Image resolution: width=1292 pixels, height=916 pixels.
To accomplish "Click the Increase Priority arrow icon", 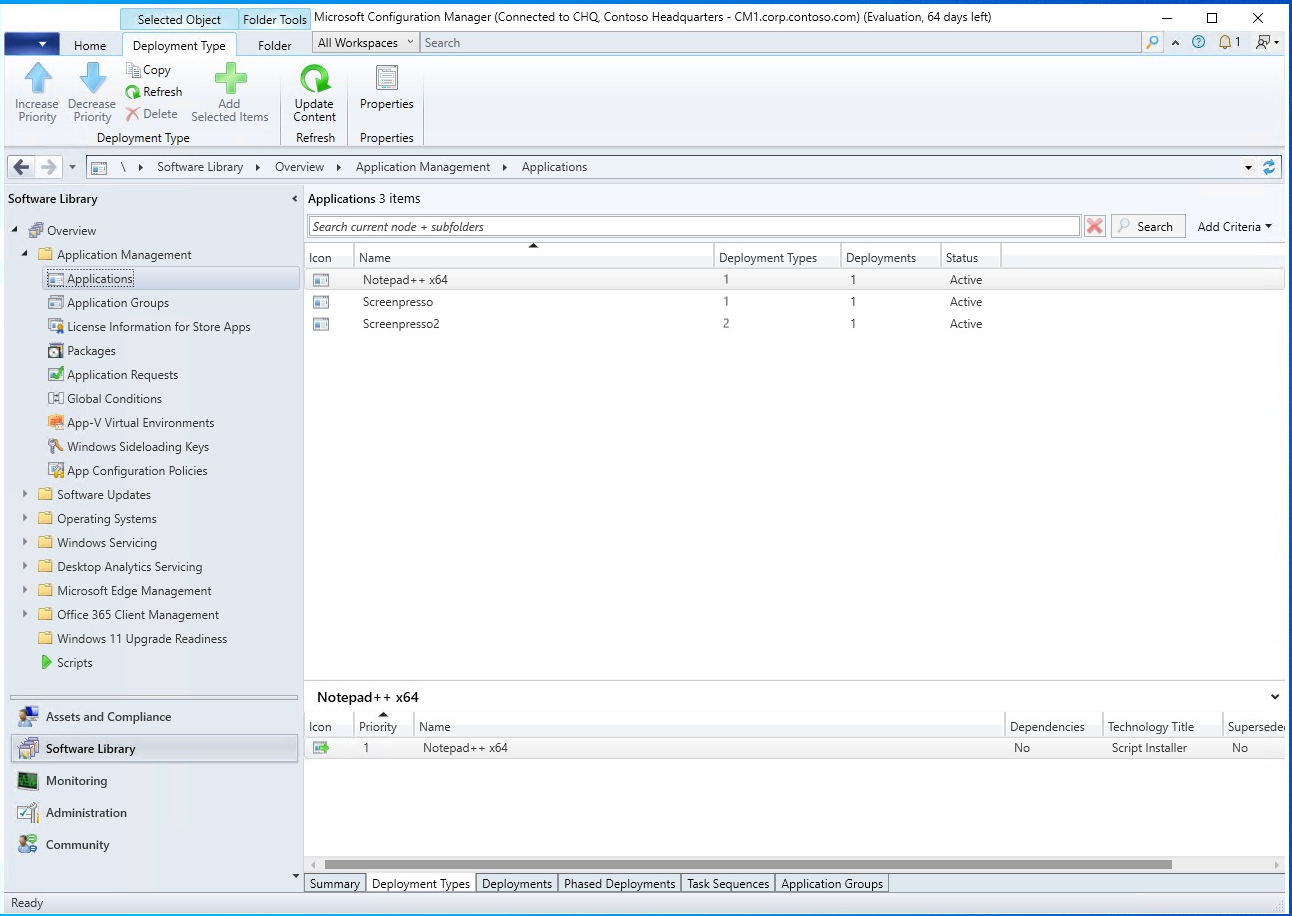I will pos(37,78).
